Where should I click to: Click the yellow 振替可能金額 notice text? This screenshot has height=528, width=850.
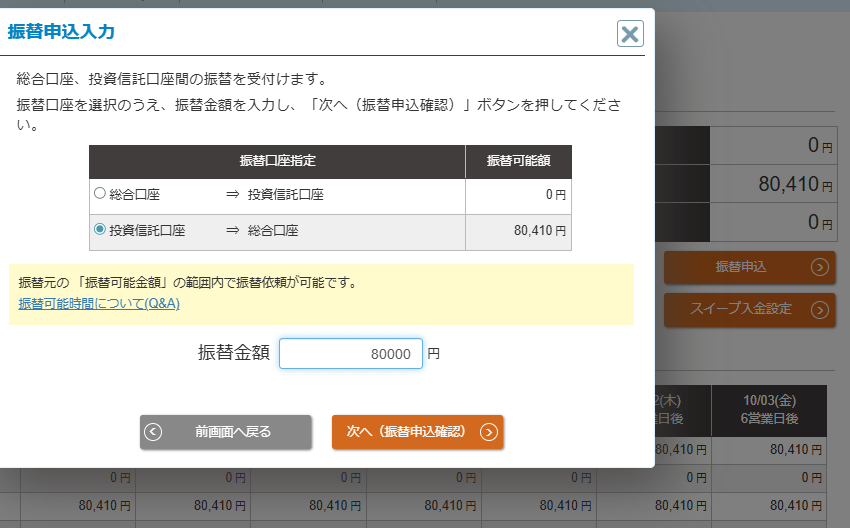(x=188, y=283)
